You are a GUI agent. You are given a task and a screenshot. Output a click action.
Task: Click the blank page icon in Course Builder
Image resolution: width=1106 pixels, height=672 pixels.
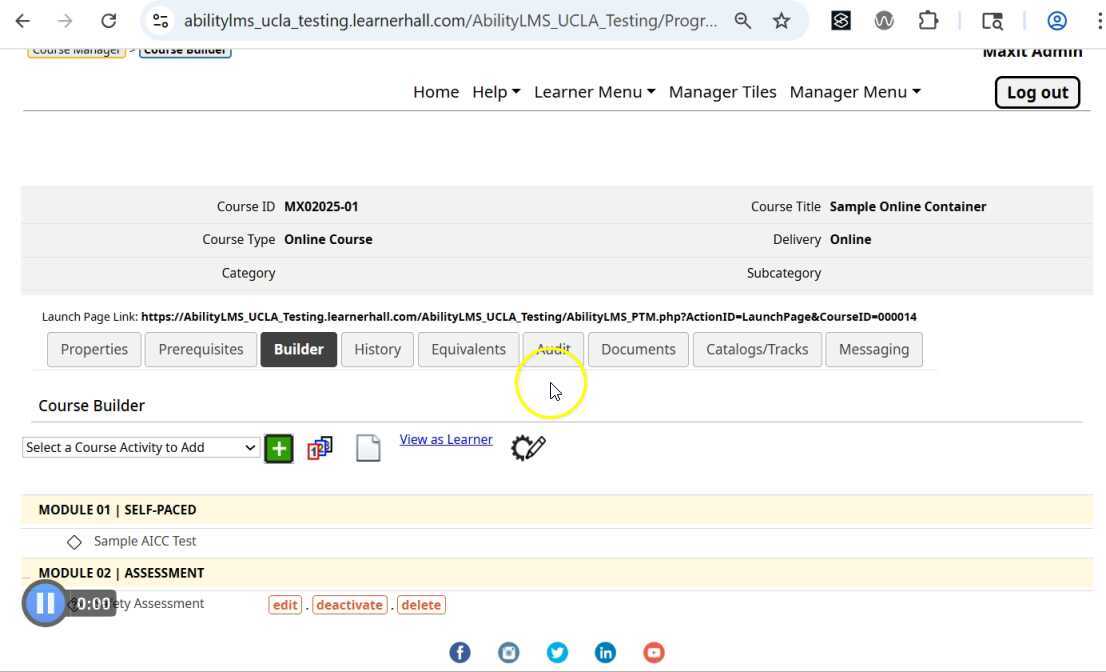[x=368, y=448]
